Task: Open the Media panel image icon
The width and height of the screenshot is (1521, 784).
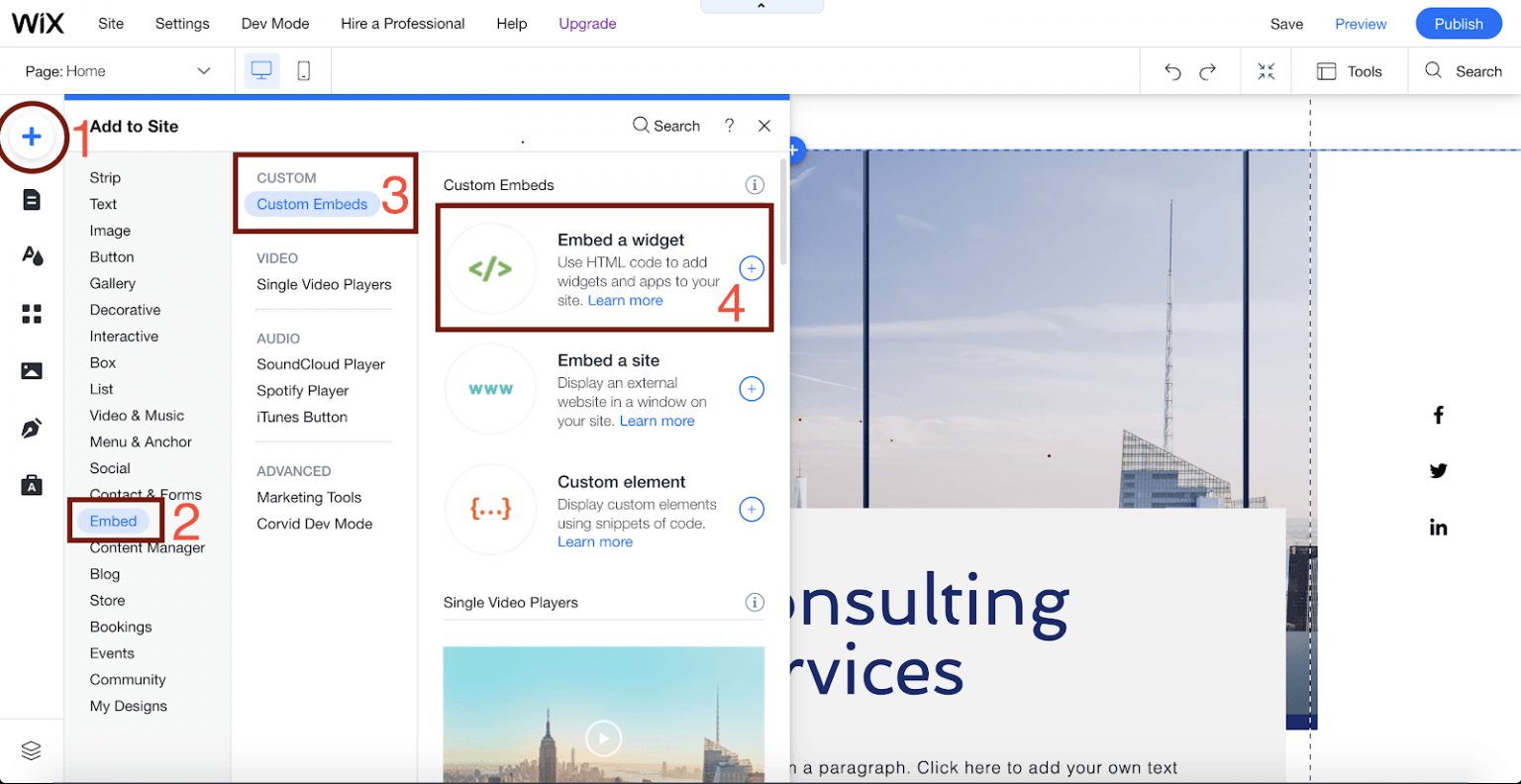Action: pyautogui.click(x=33, y=370)
